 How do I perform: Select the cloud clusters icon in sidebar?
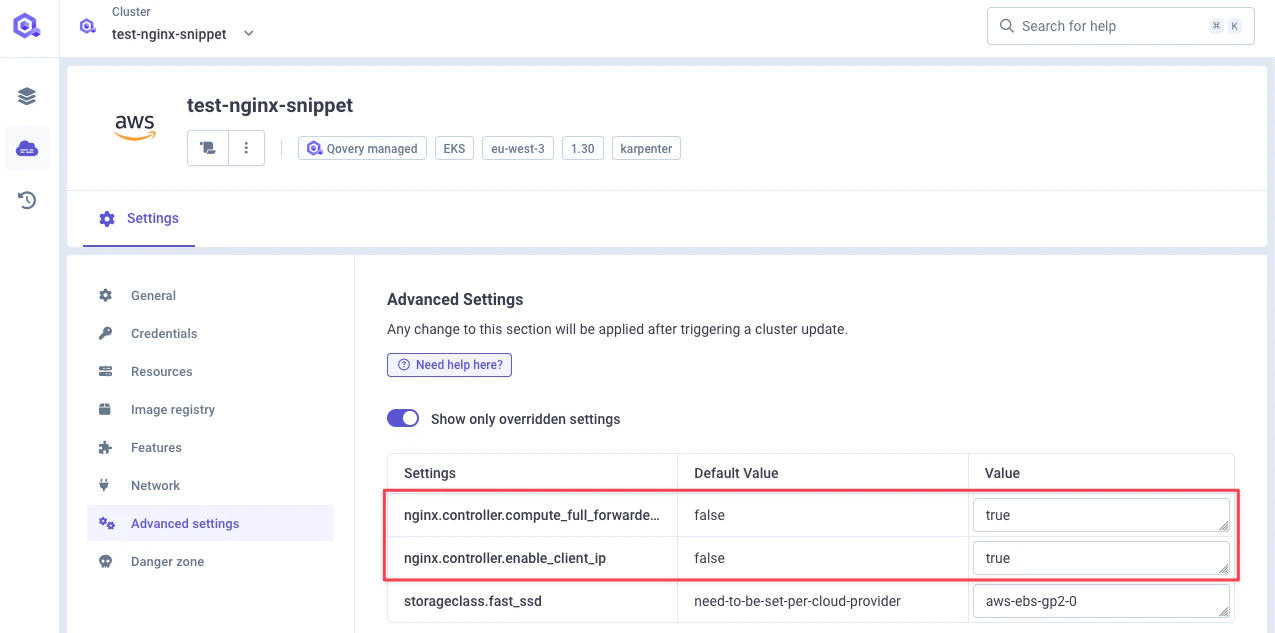(27, 149)
